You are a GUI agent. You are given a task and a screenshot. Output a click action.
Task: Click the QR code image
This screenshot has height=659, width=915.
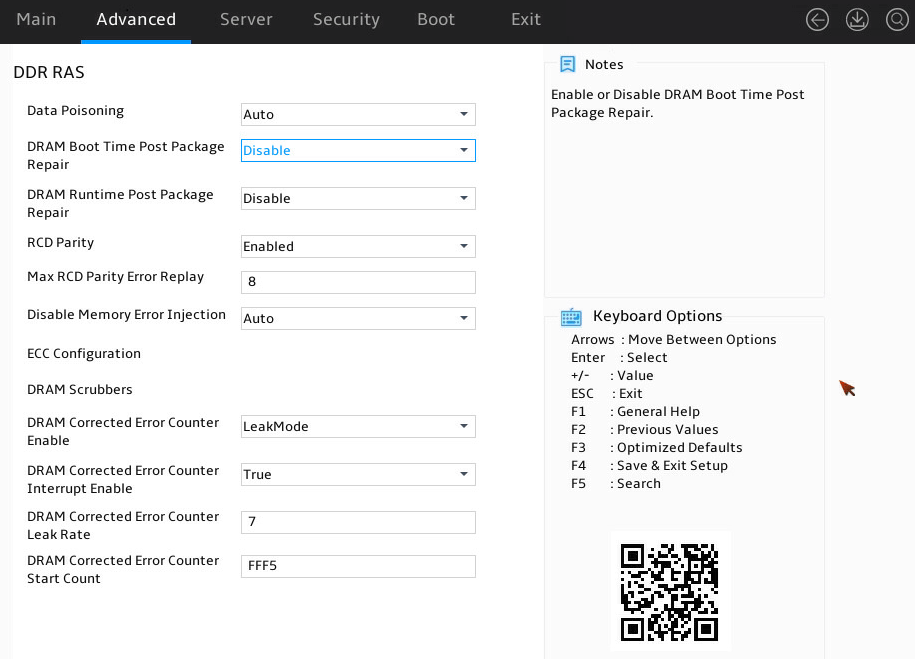[x=669, y=592]
